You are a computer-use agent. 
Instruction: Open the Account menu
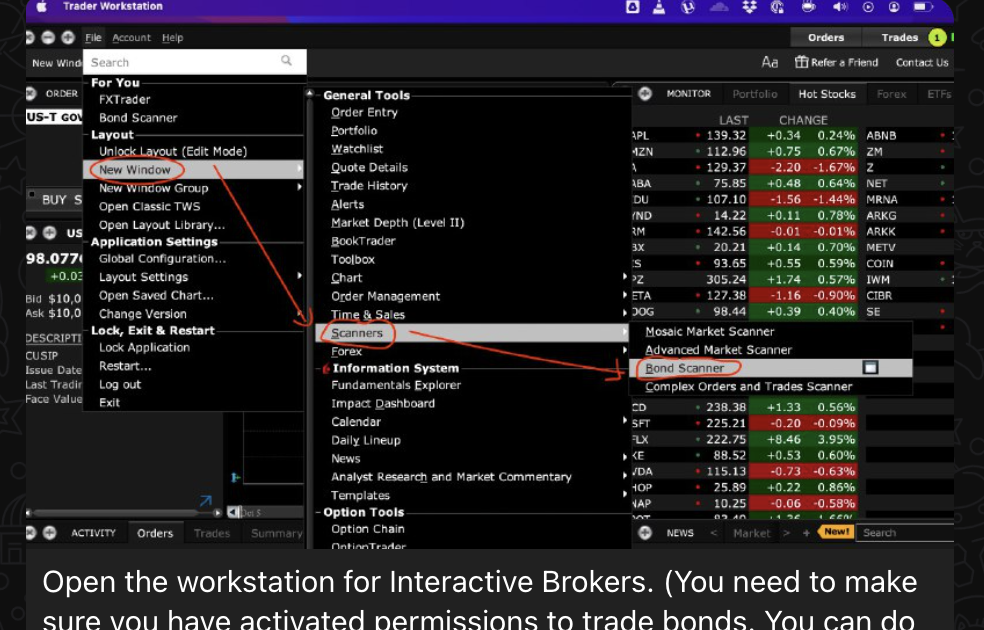point(131,38)
